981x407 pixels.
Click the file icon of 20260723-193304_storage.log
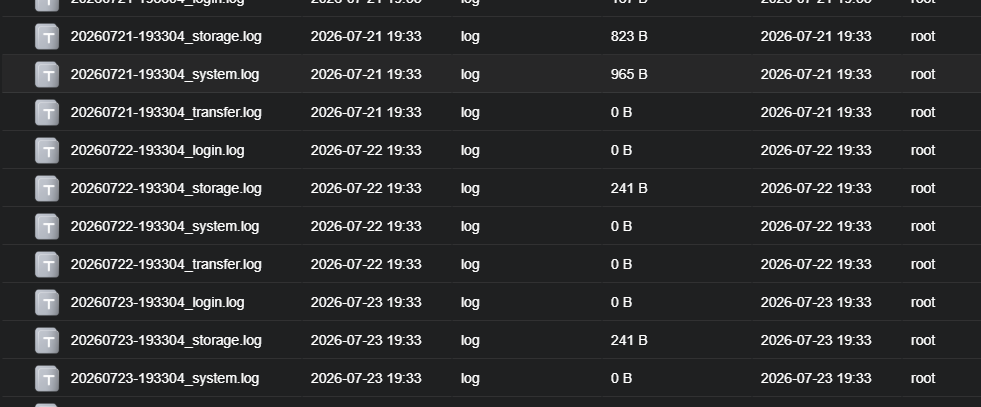coord(47,341)
